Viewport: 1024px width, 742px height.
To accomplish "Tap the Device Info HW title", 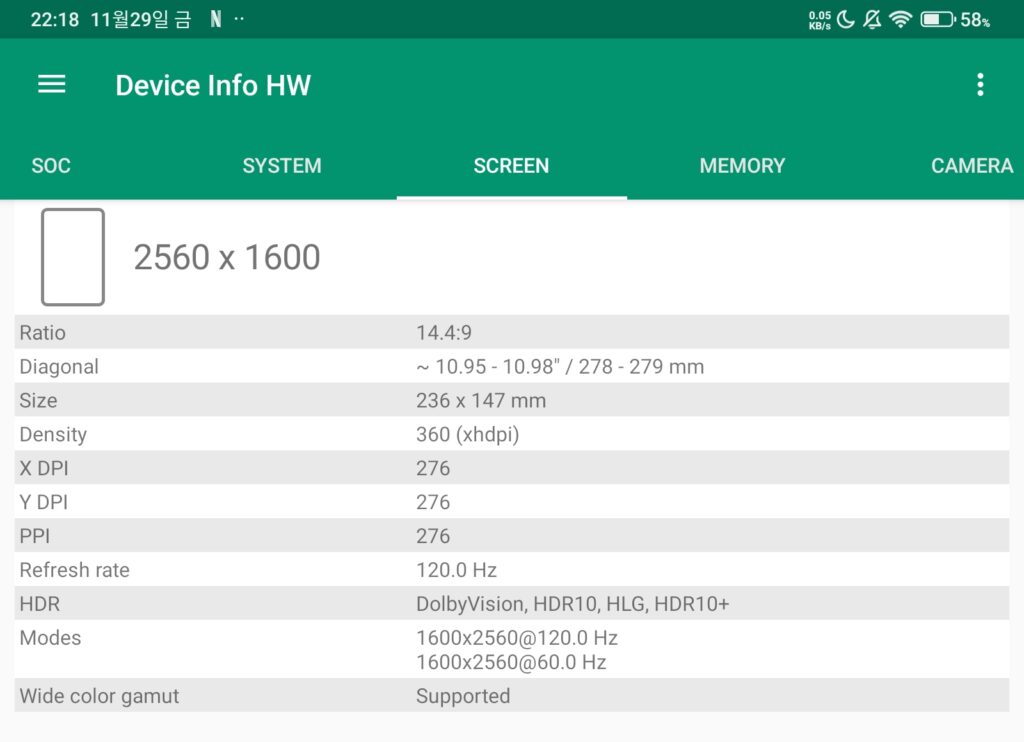I will tap(213, 86).
